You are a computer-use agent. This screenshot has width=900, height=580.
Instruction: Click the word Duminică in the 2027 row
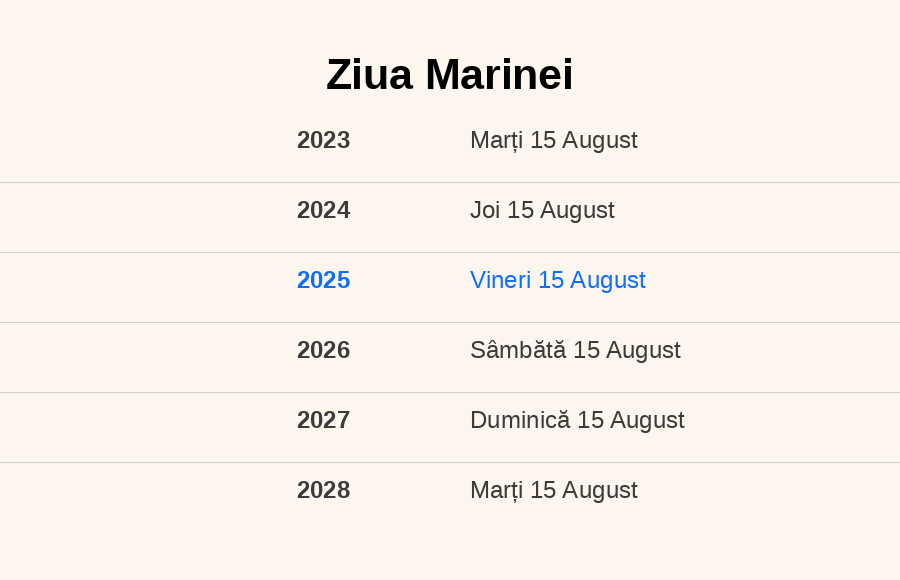[x=520, y=420]
